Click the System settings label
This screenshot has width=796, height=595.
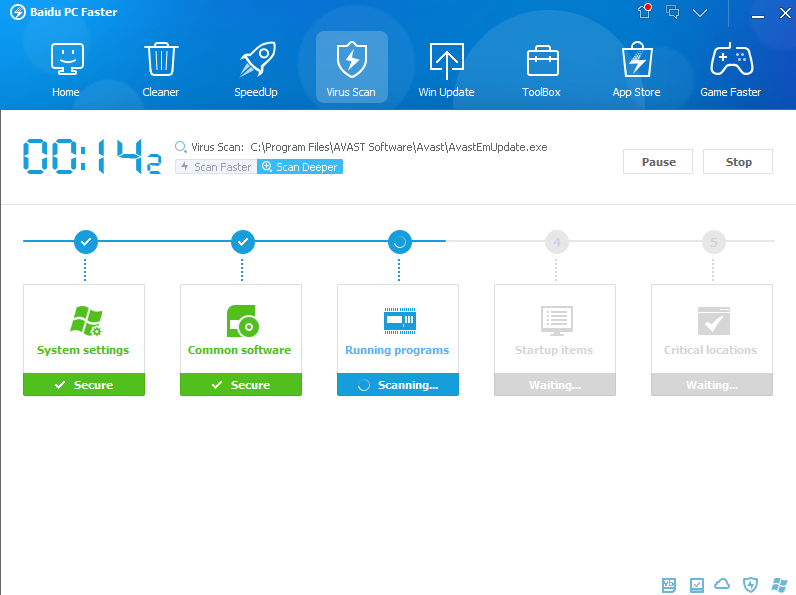pyautogui.click(x=83, y=350)
